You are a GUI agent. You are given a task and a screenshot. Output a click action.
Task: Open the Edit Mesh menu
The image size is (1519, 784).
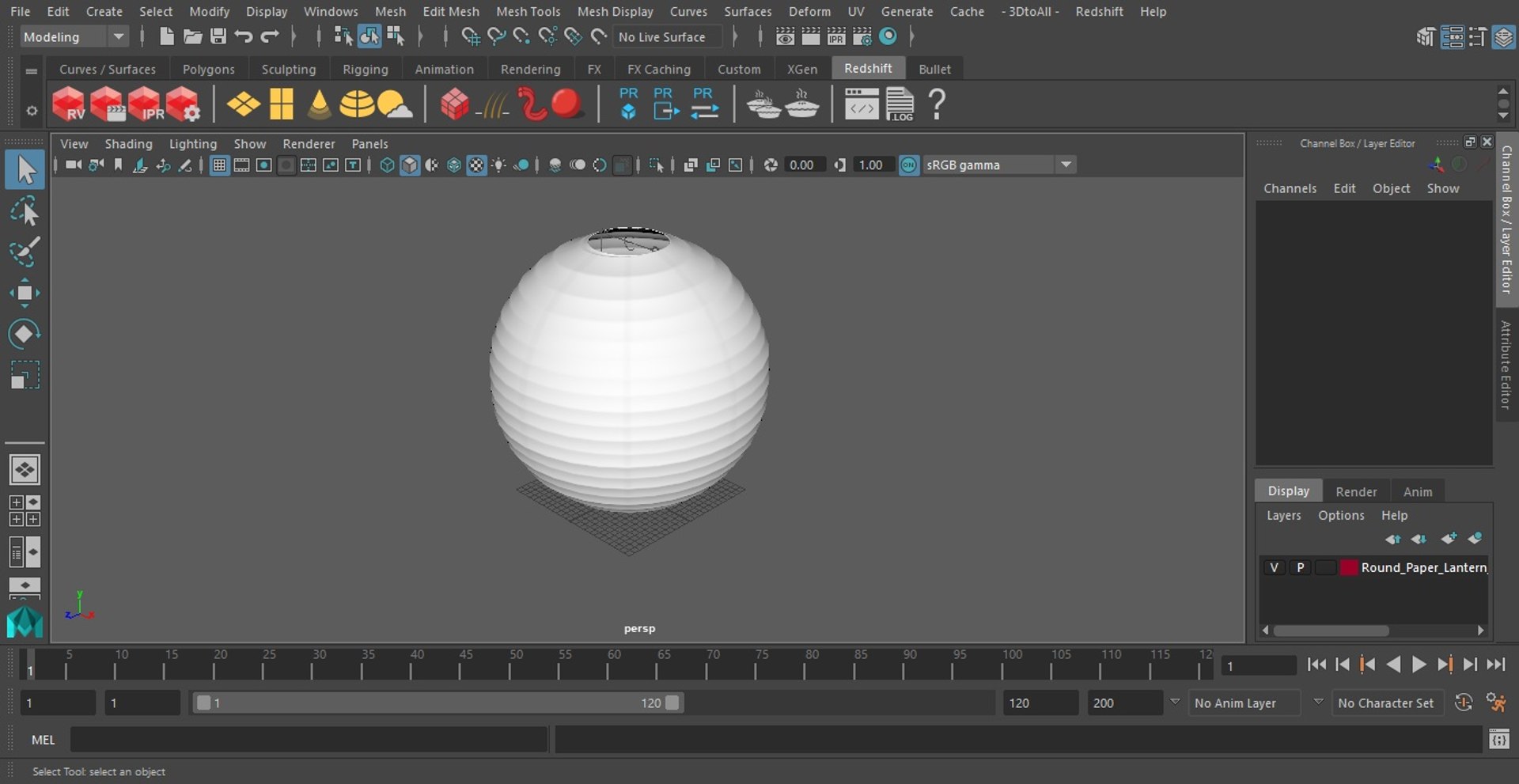click(450, 11)
